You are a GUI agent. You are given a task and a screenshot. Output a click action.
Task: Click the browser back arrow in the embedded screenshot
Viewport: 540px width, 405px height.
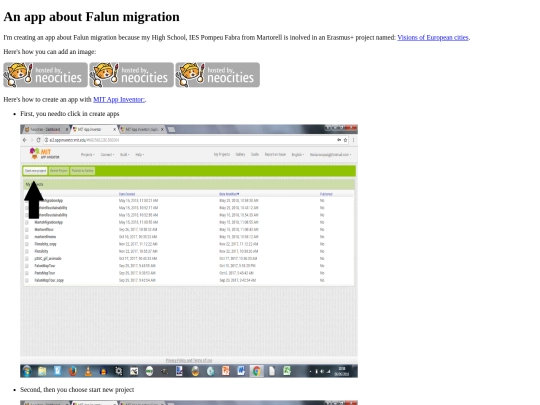tap(24, 140)
